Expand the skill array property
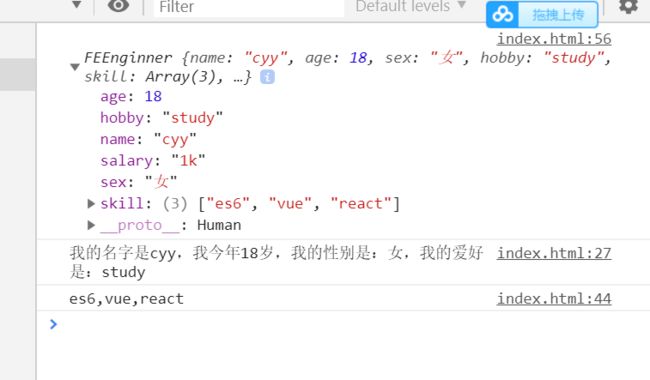650x380 pixels. [x=91, y=203]
